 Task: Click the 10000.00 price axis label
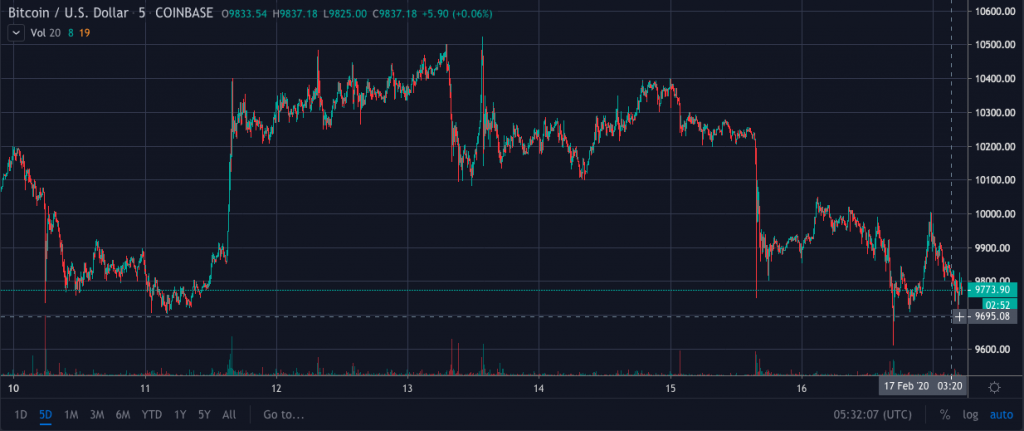(995, 214)
